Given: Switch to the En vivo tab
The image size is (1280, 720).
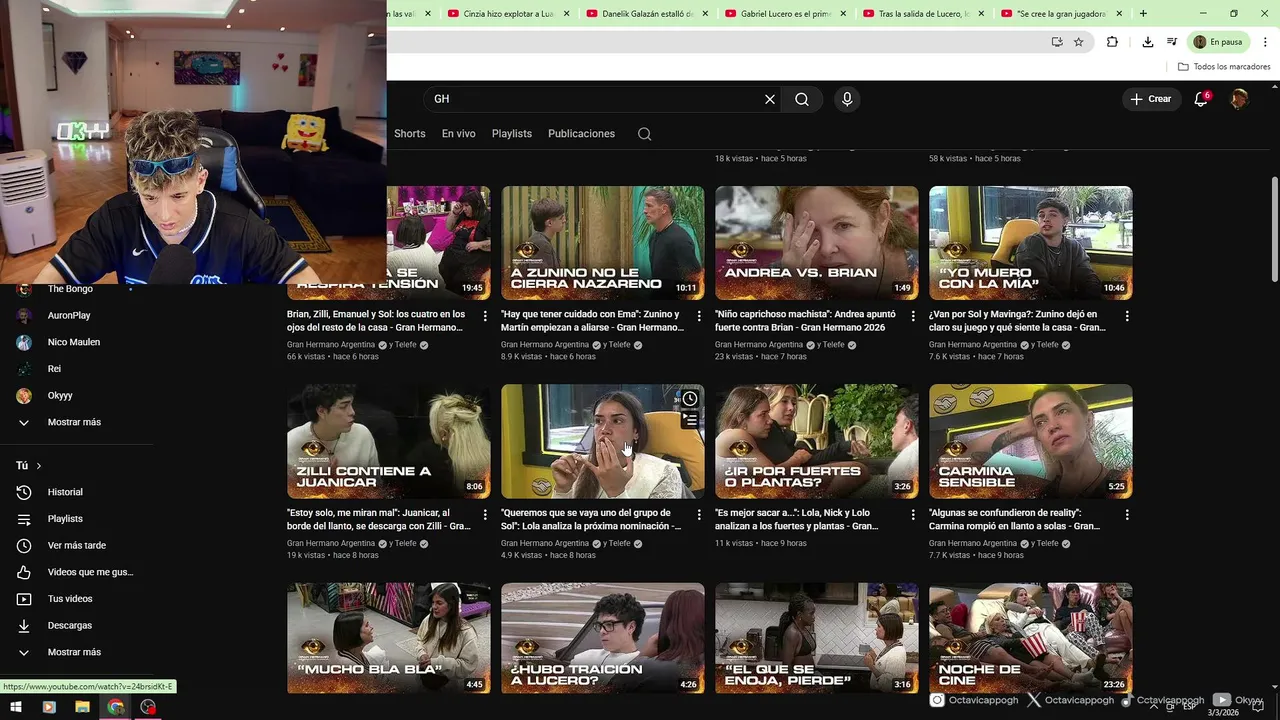Looking at the screenshot, I should pos(459,134).
